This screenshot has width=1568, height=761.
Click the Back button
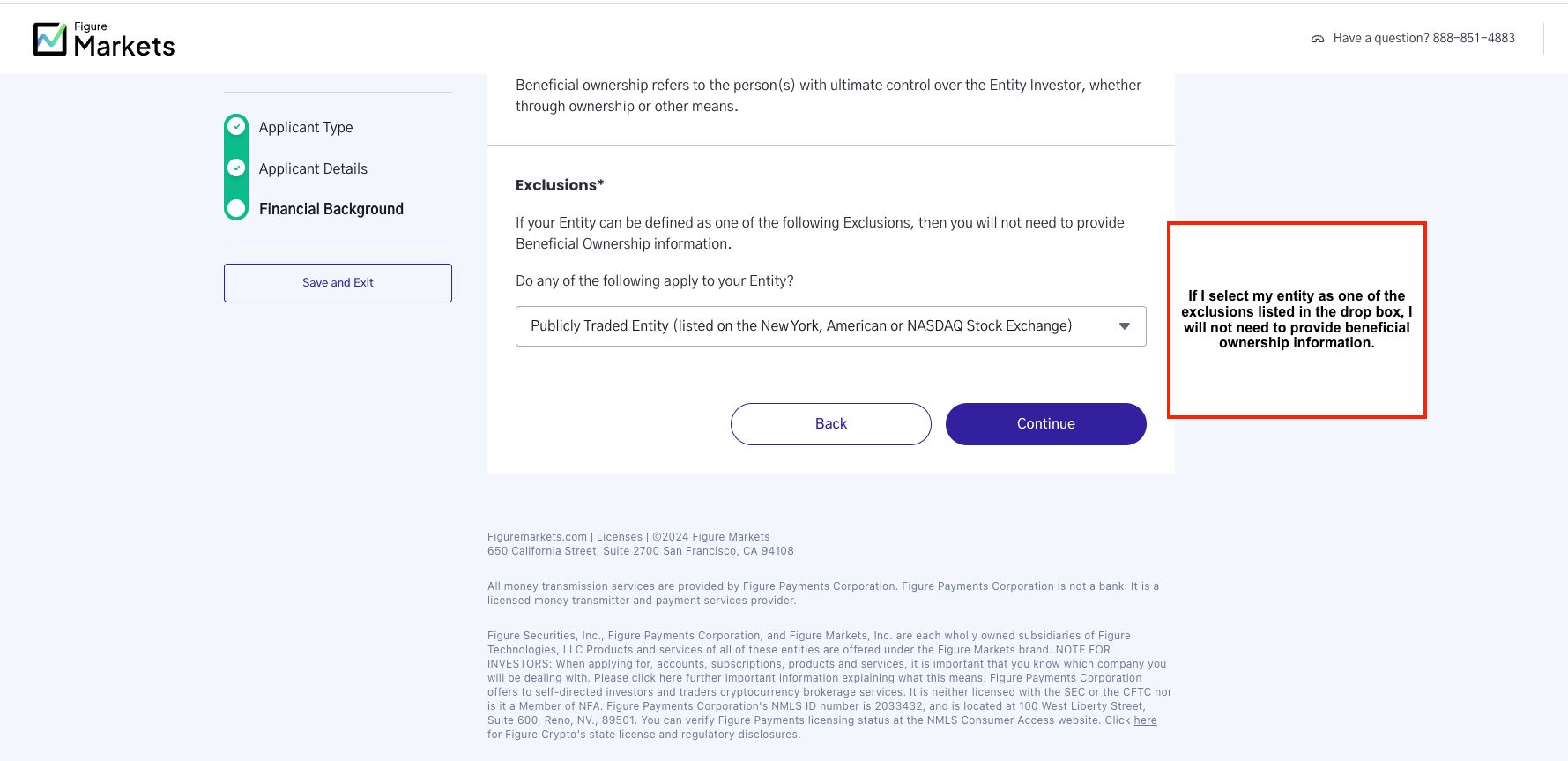[830, 424]
